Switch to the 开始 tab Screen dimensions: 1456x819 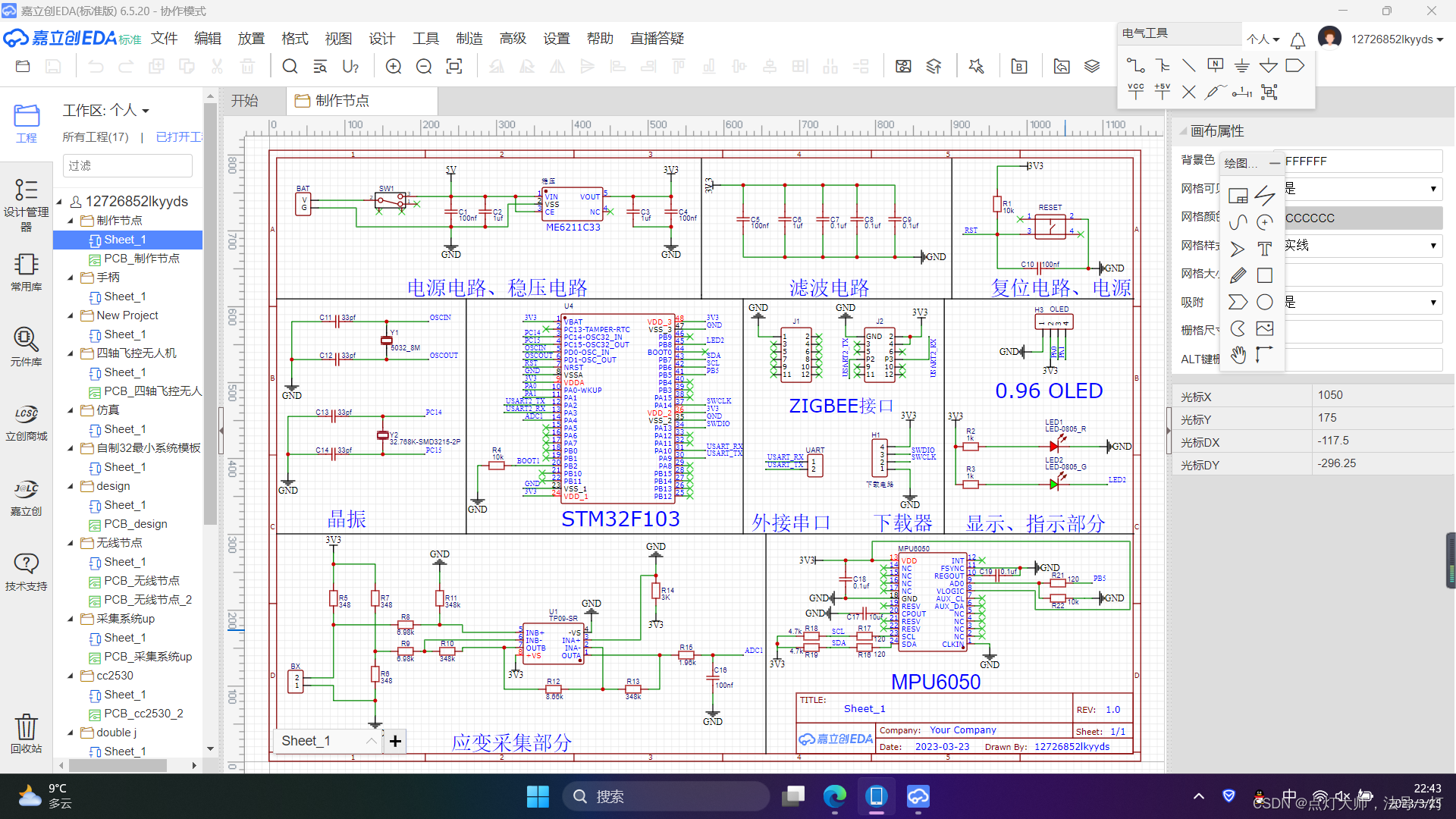click(x=245, y=101)
